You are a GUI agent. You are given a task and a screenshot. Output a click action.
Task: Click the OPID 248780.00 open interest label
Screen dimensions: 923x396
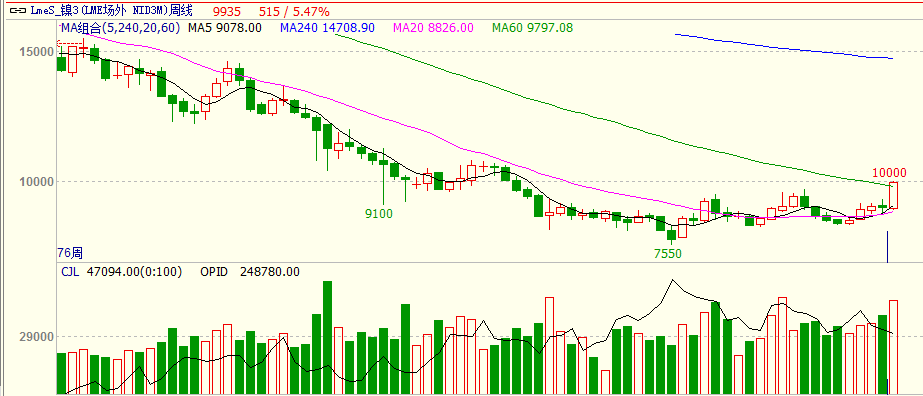[250, 272]
